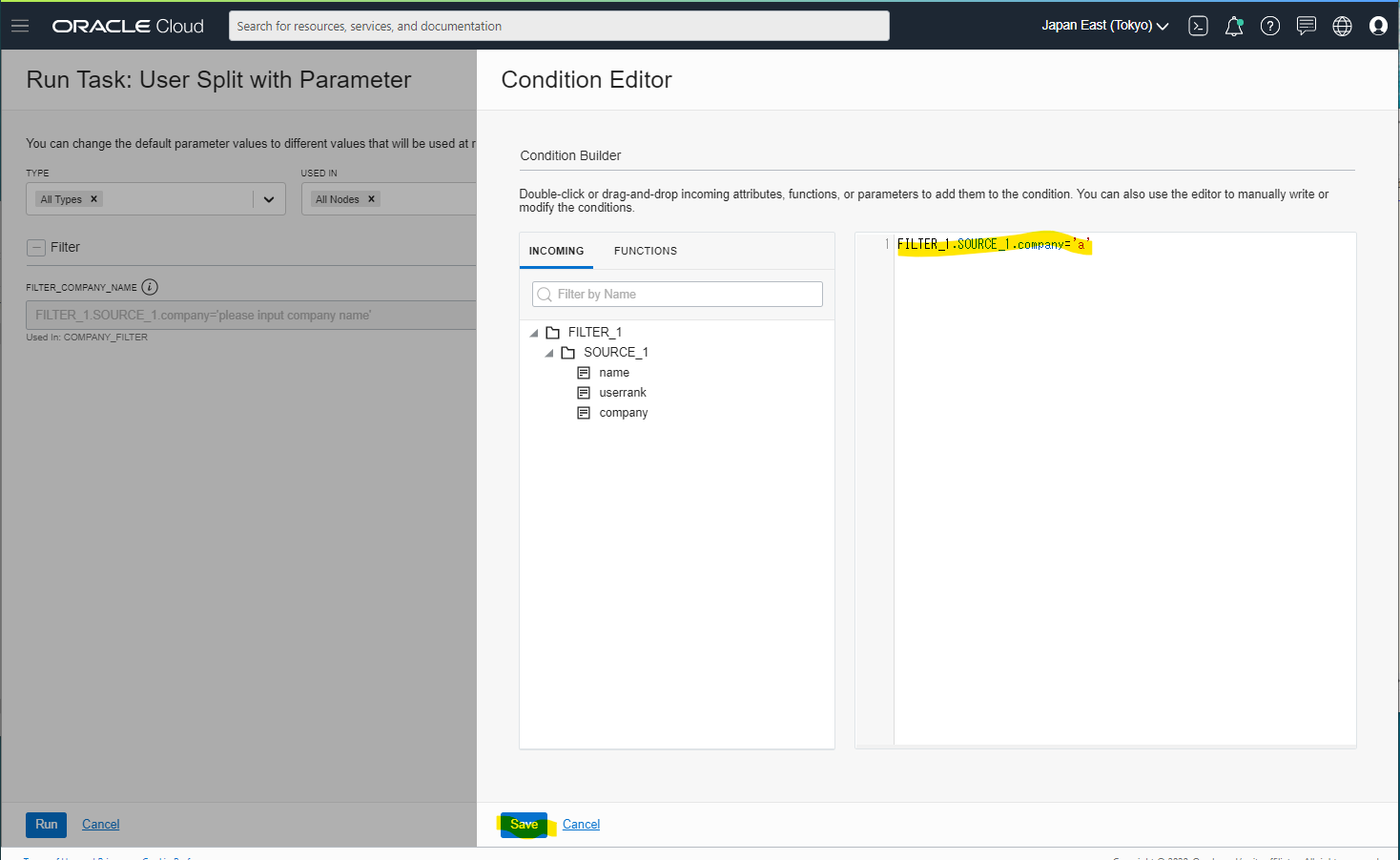Viewport: 1400px width, 860px height.
Task: Click the Condition Builder heading
Action: point(570,155)
